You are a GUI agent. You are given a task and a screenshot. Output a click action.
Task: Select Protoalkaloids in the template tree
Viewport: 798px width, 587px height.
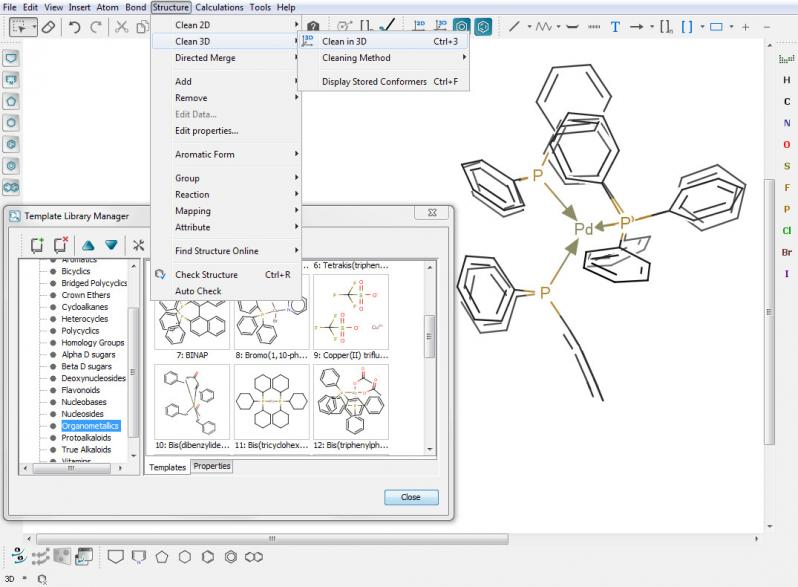(87, 438)
